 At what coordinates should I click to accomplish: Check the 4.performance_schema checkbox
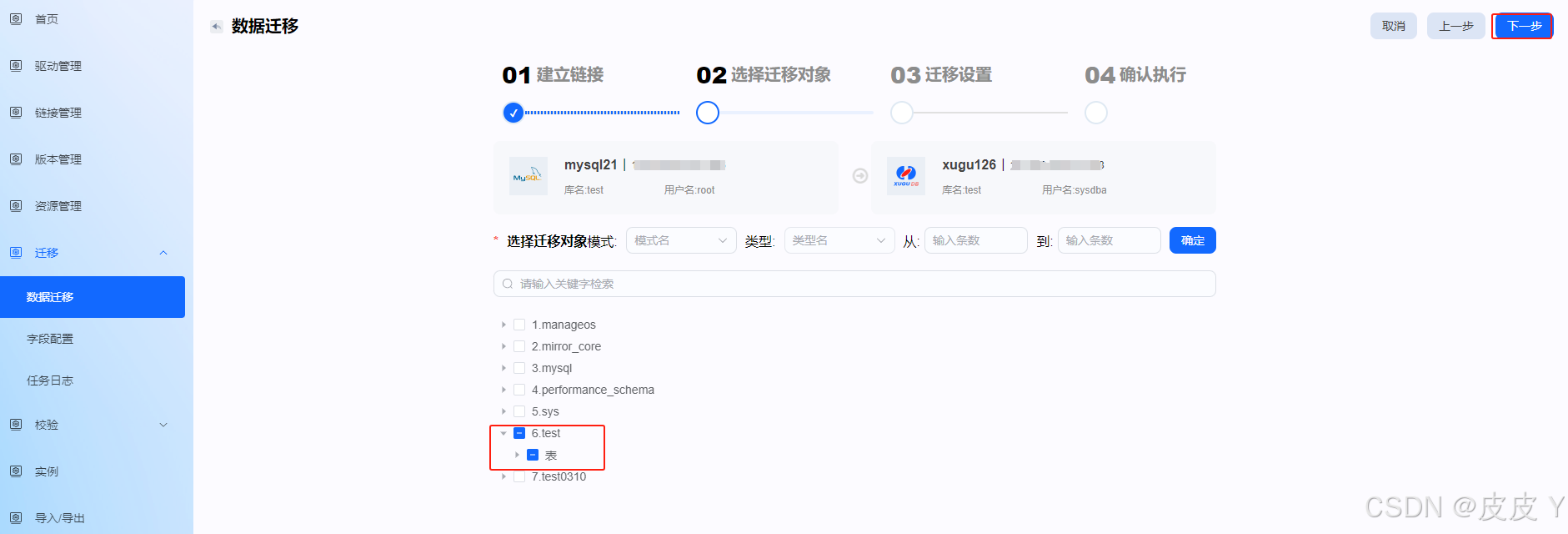click(x=519, y=390)
